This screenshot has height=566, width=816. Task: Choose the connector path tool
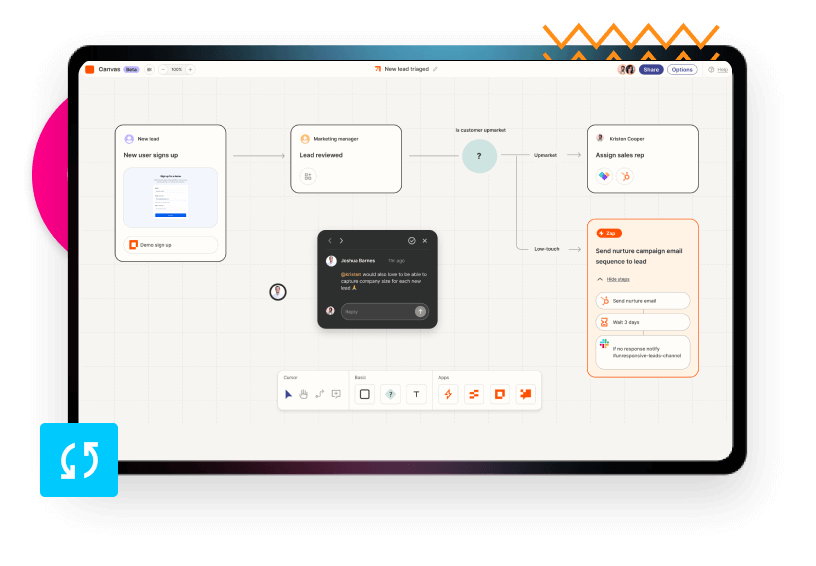(320, 394)
